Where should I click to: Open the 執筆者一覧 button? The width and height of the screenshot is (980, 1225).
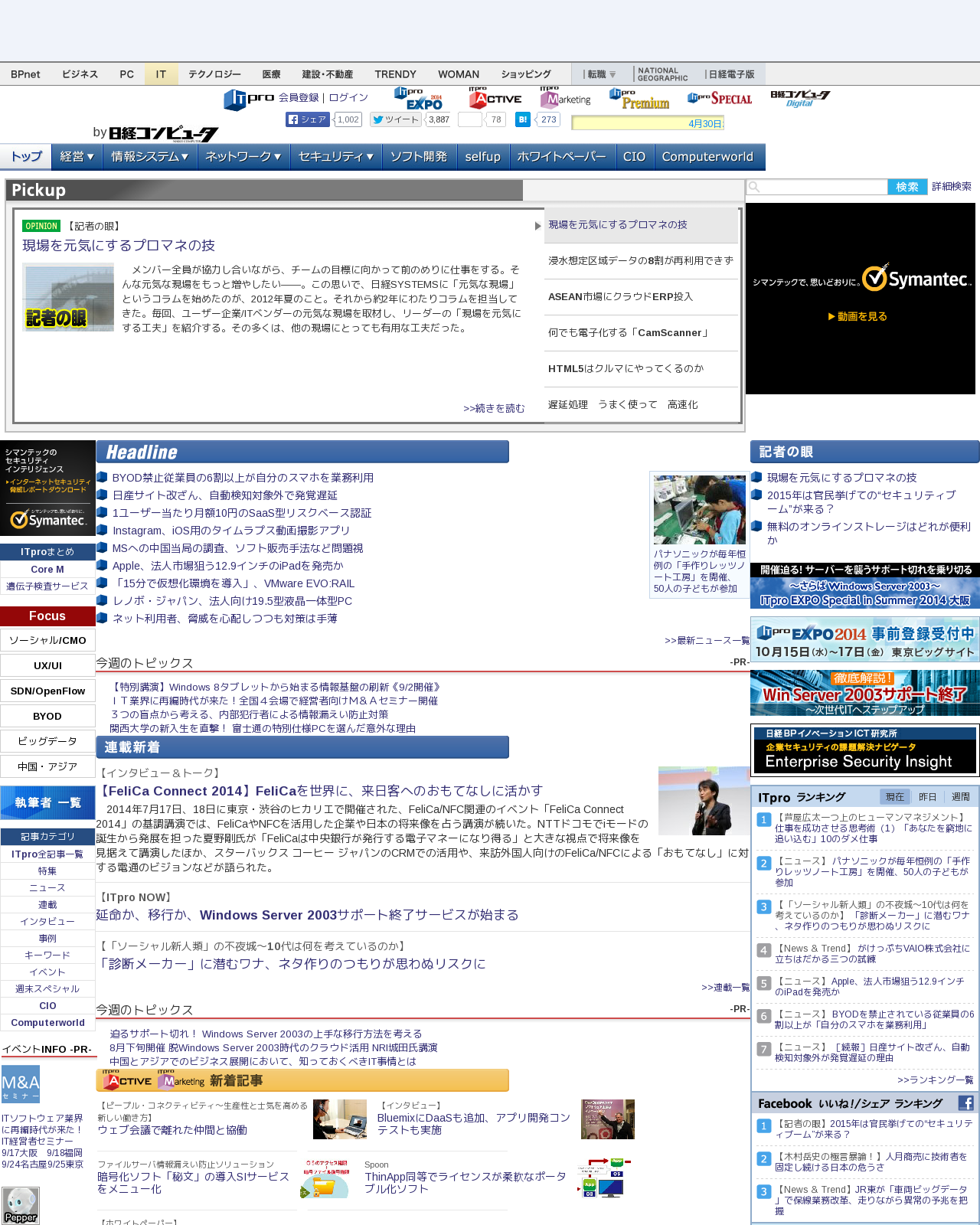point(47,802)
